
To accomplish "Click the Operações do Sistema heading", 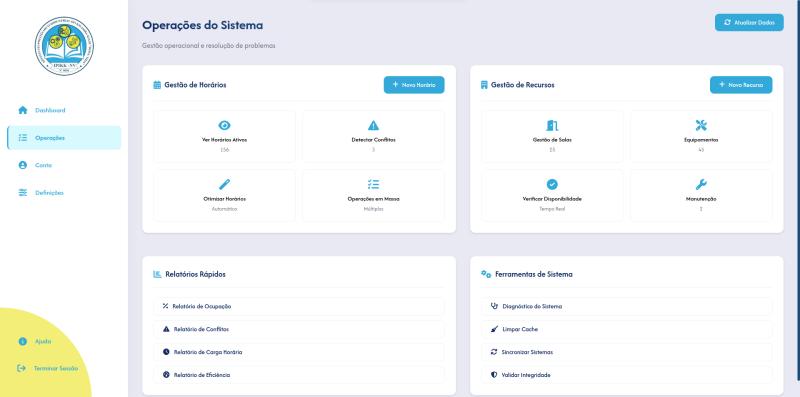I will coord(203,25).
